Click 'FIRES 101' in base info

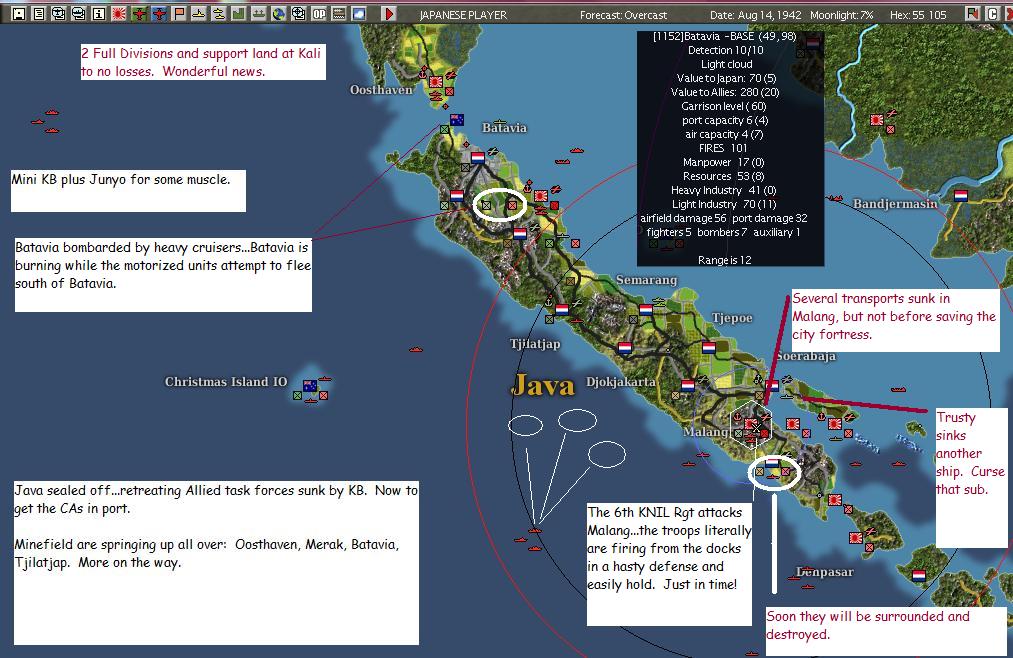pos(723,148)
